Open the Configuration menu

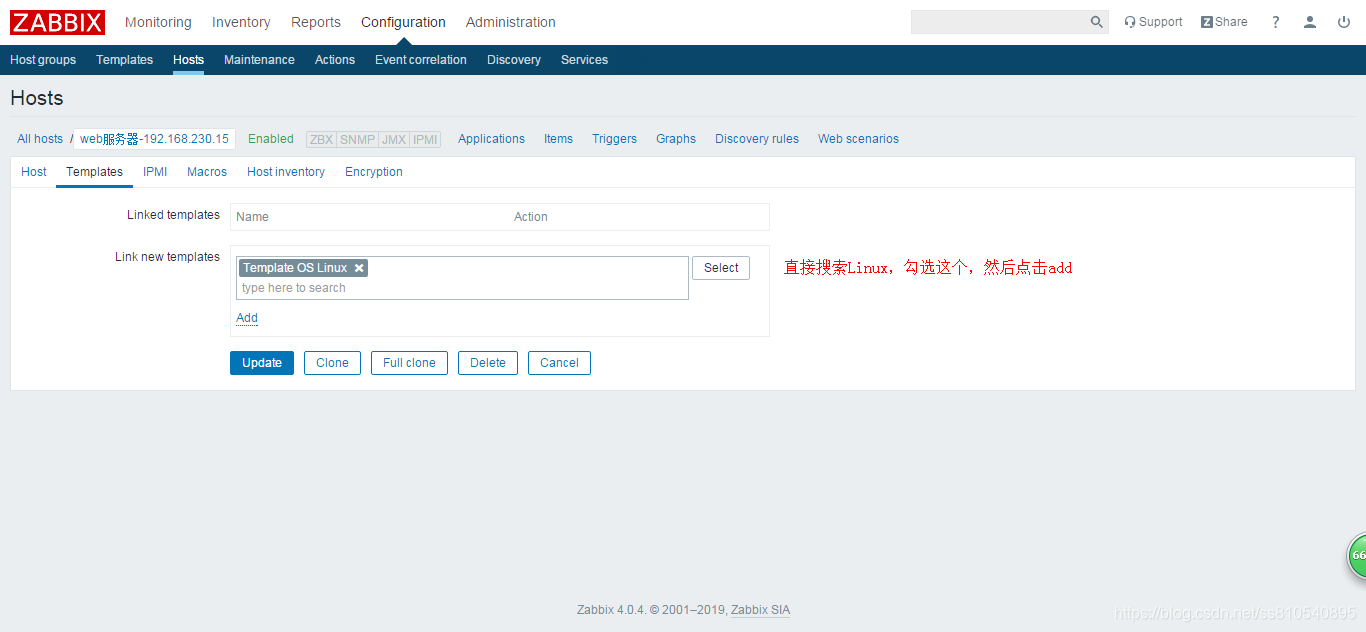(403, 22)
